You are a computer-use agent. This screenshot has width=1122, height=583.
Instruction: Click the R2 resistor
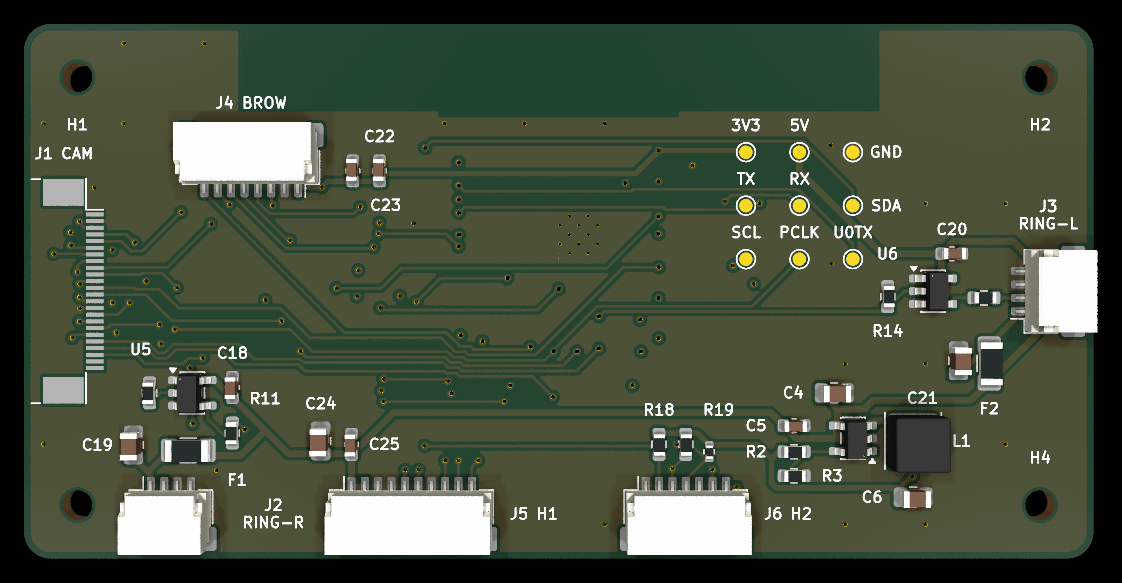(x=794, y=451)
